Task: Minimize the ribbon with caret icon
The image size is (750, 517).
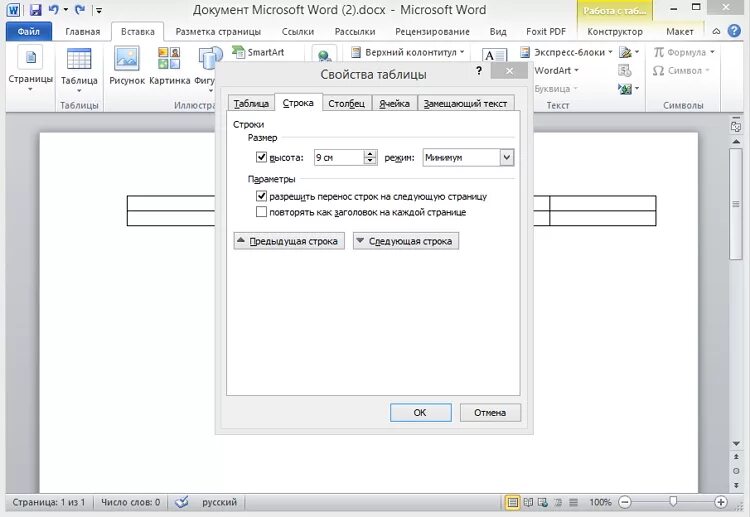Action: click(x=716, y=32)
